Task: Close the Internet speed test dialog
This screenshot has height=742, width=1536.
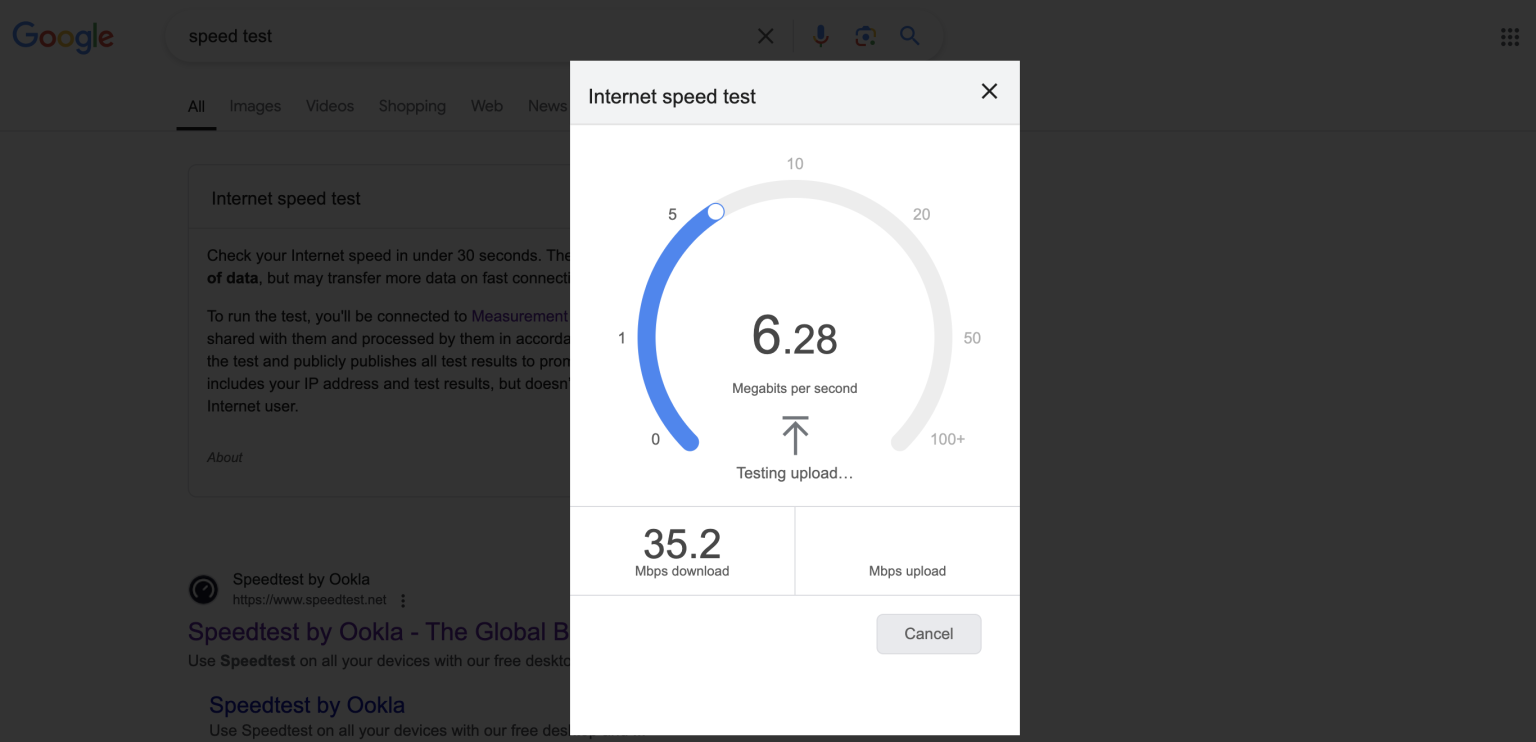Action: tap(989, 91)
